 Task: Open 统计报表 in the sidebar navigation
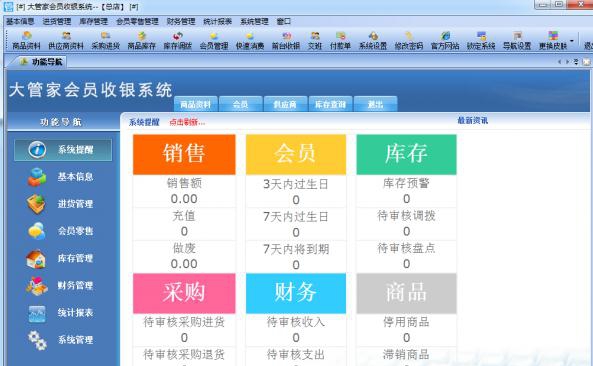(61, 313)
